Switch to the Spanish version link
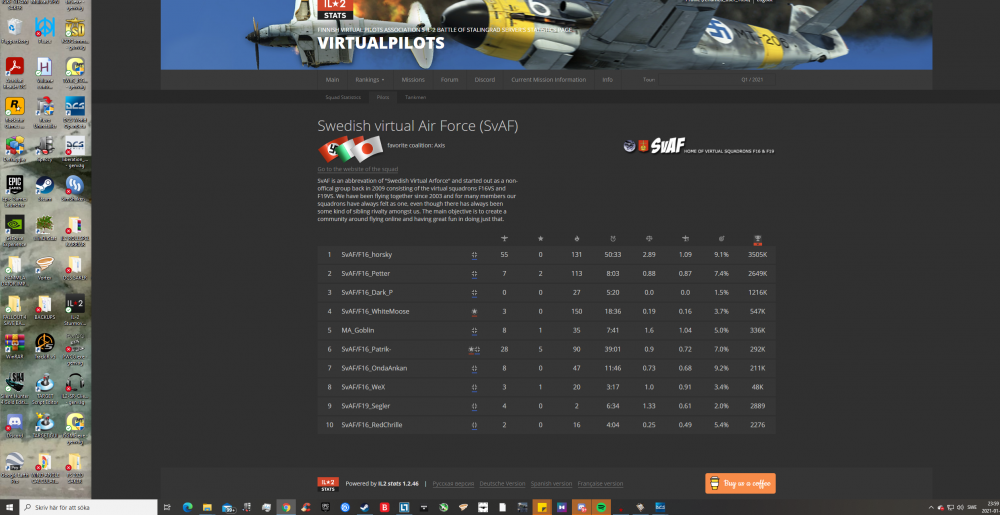 tap(552, 484)
